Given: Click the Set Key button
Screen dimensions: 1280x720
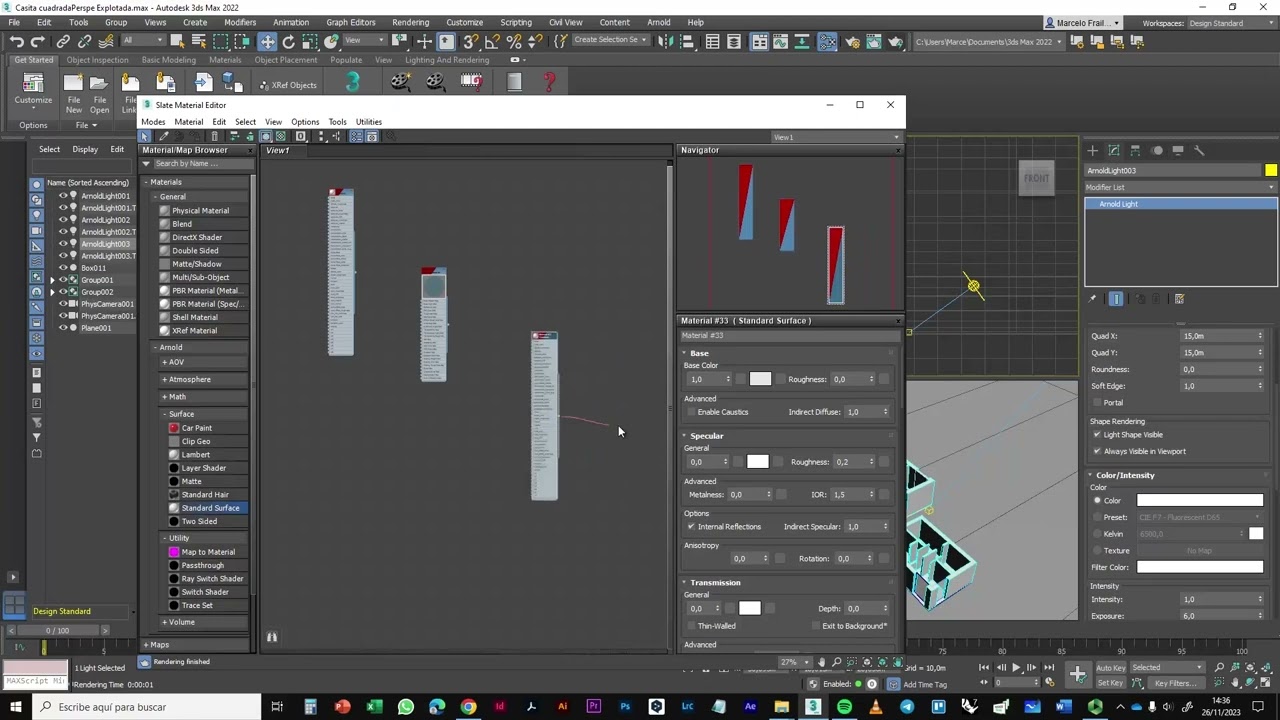Looking at the screenshot, I should click(x=1110, y=684).
